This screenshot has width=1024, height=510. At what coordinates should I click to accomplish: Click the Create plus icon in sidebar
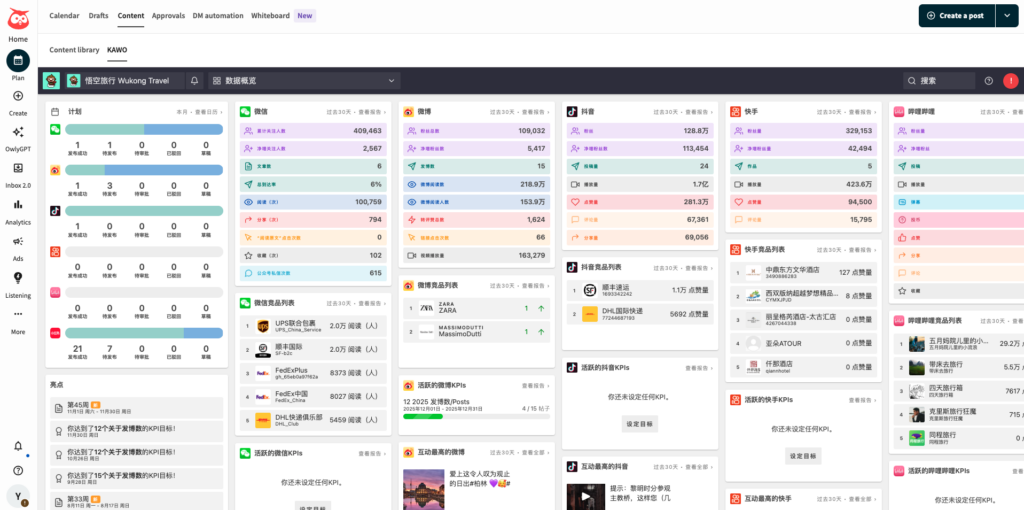(x=18, y=96)
